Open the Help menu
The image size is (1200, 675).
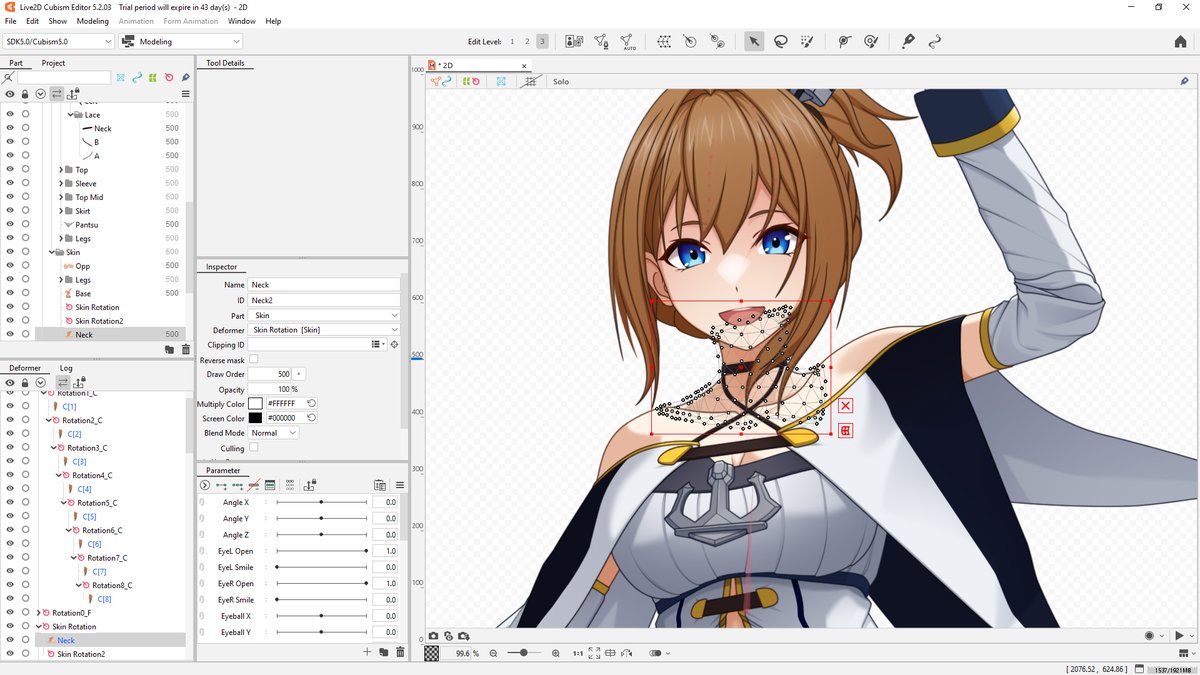tap(273, 21)
